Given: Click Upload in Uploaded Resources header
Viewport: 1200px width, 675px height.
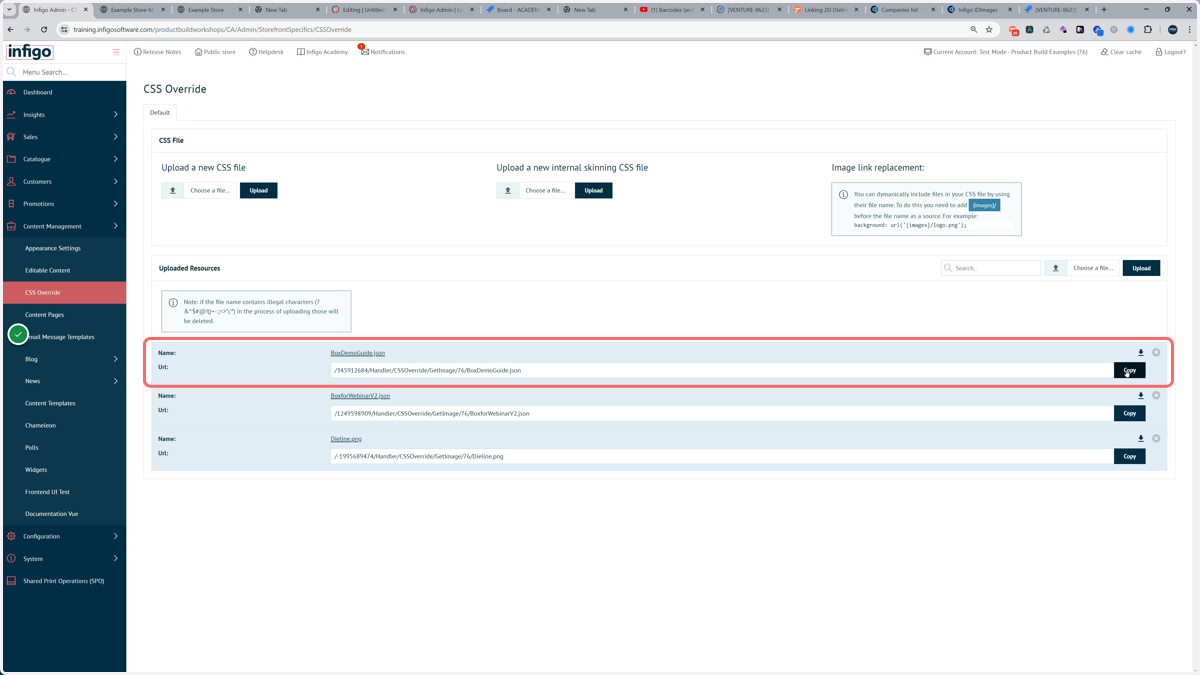Looking at the screenshot, I should tap(1141, 268).
